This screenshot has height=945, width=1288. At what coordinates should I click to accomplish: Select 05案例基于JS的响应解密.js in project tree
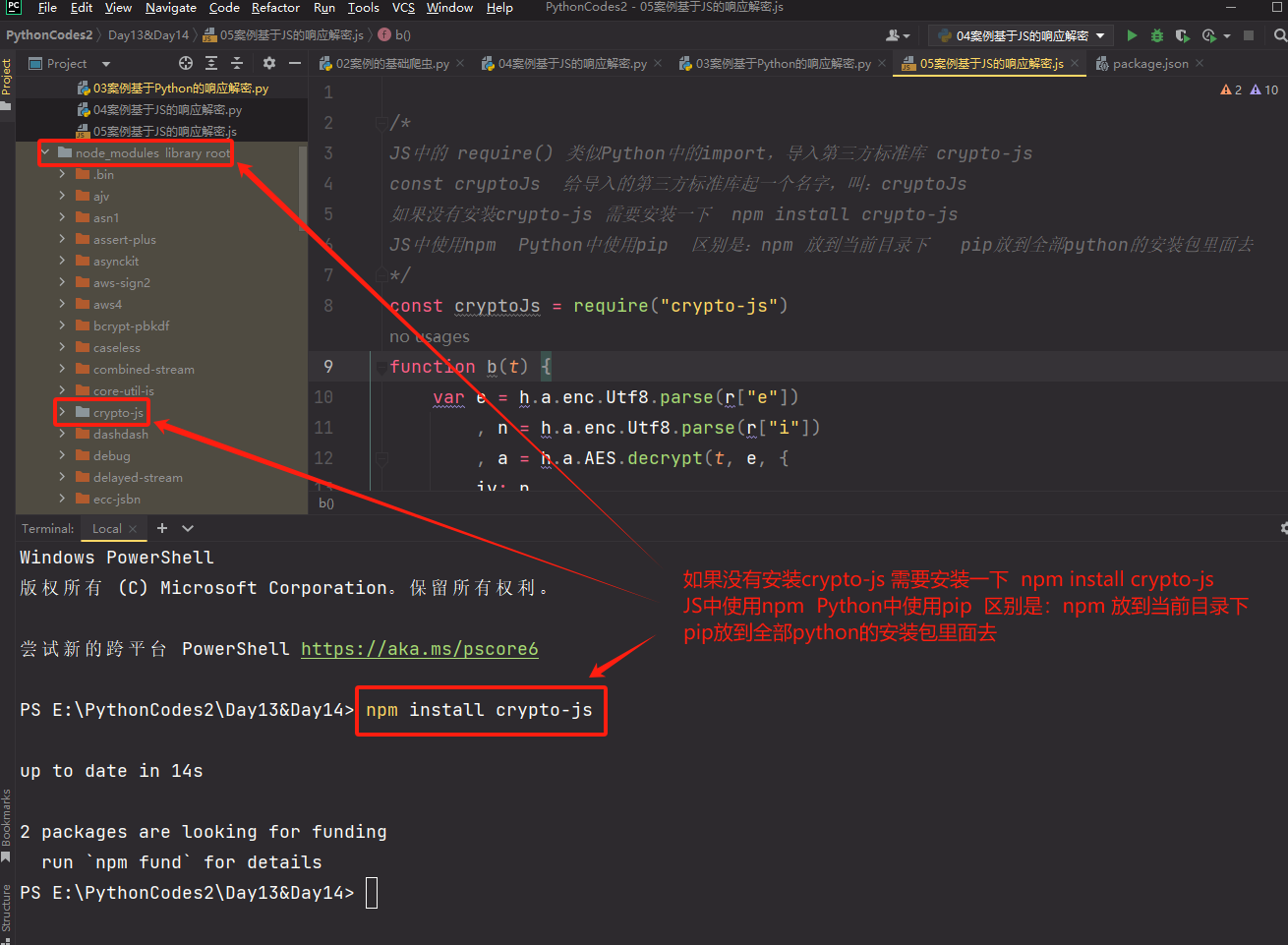click(157, 131)
